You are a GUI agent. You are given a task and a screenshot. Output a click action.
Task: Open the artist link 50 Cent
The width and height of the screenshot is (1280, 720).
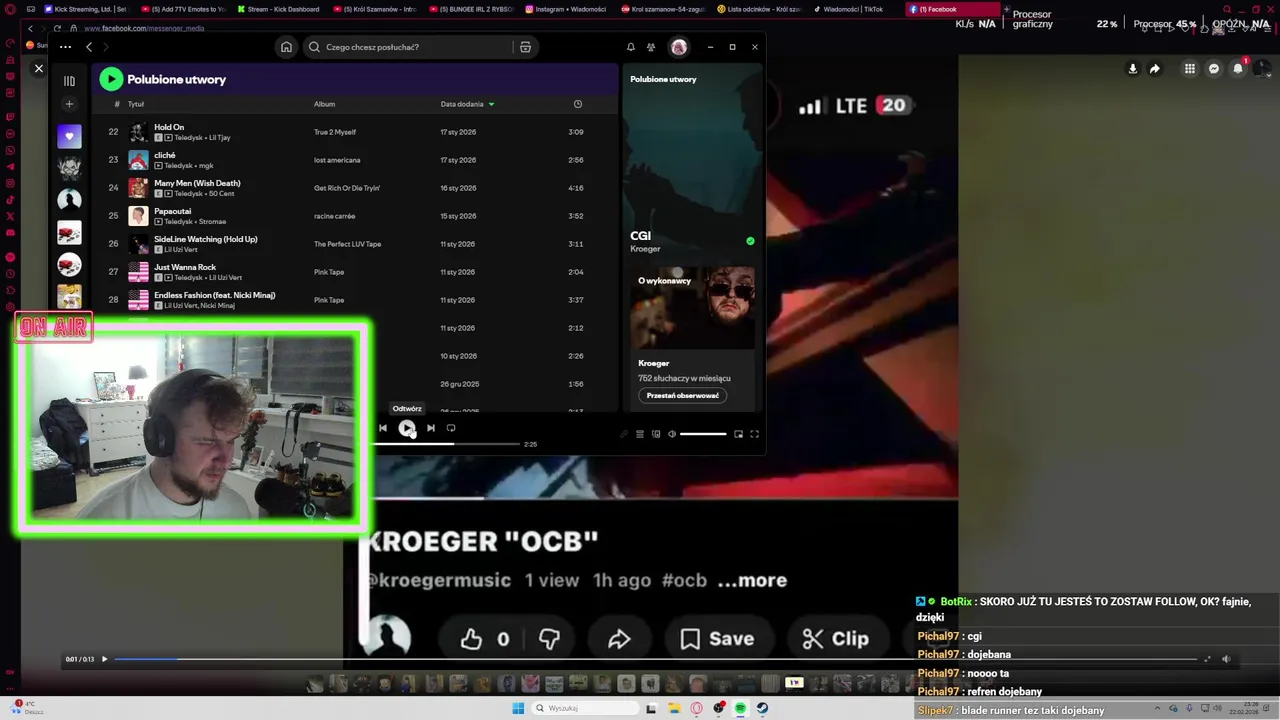pyautogui.click(x=220, y=194)
